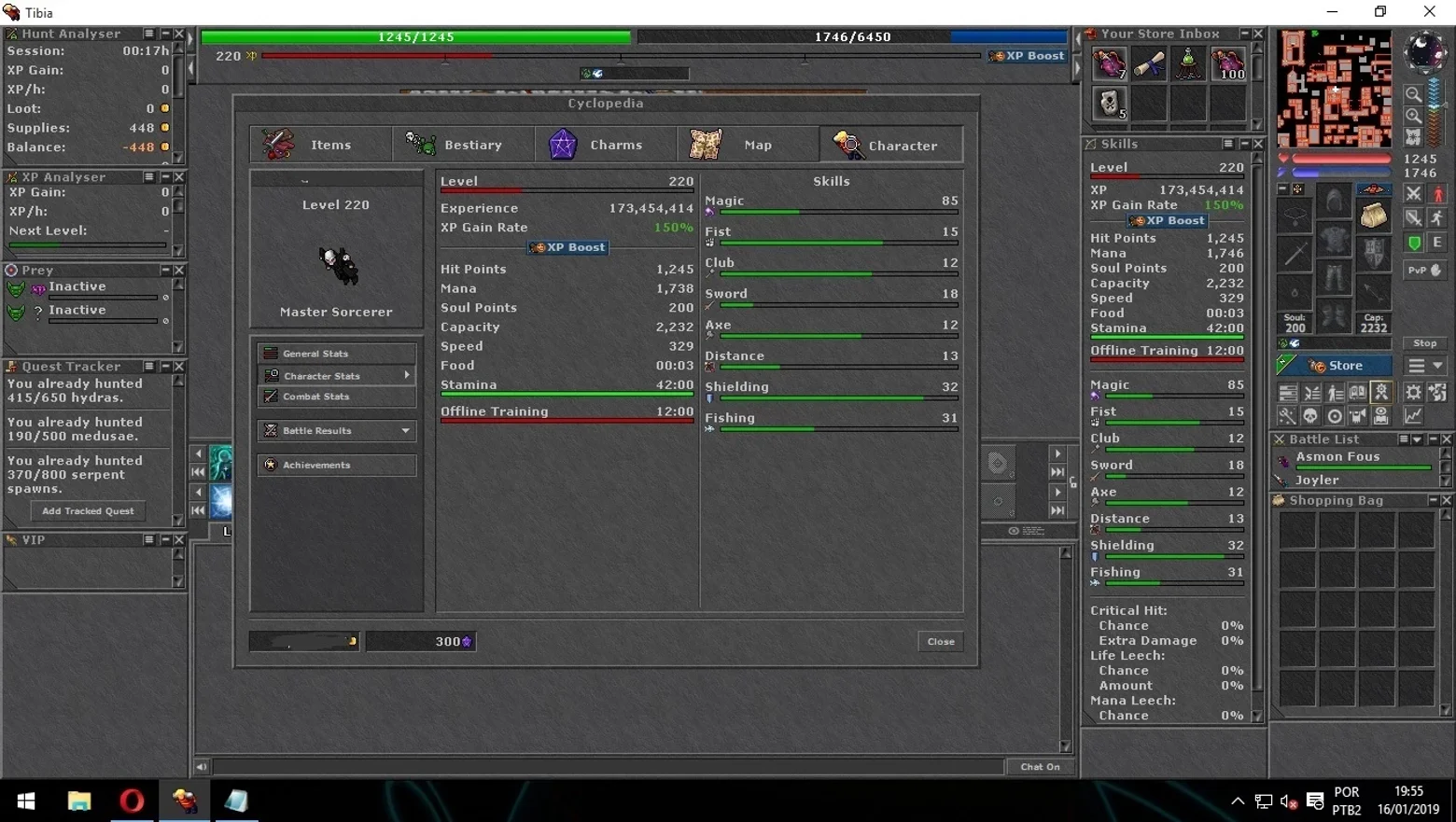Switch to the Bestiary tab
The image size is (1456, 822).
464,145
